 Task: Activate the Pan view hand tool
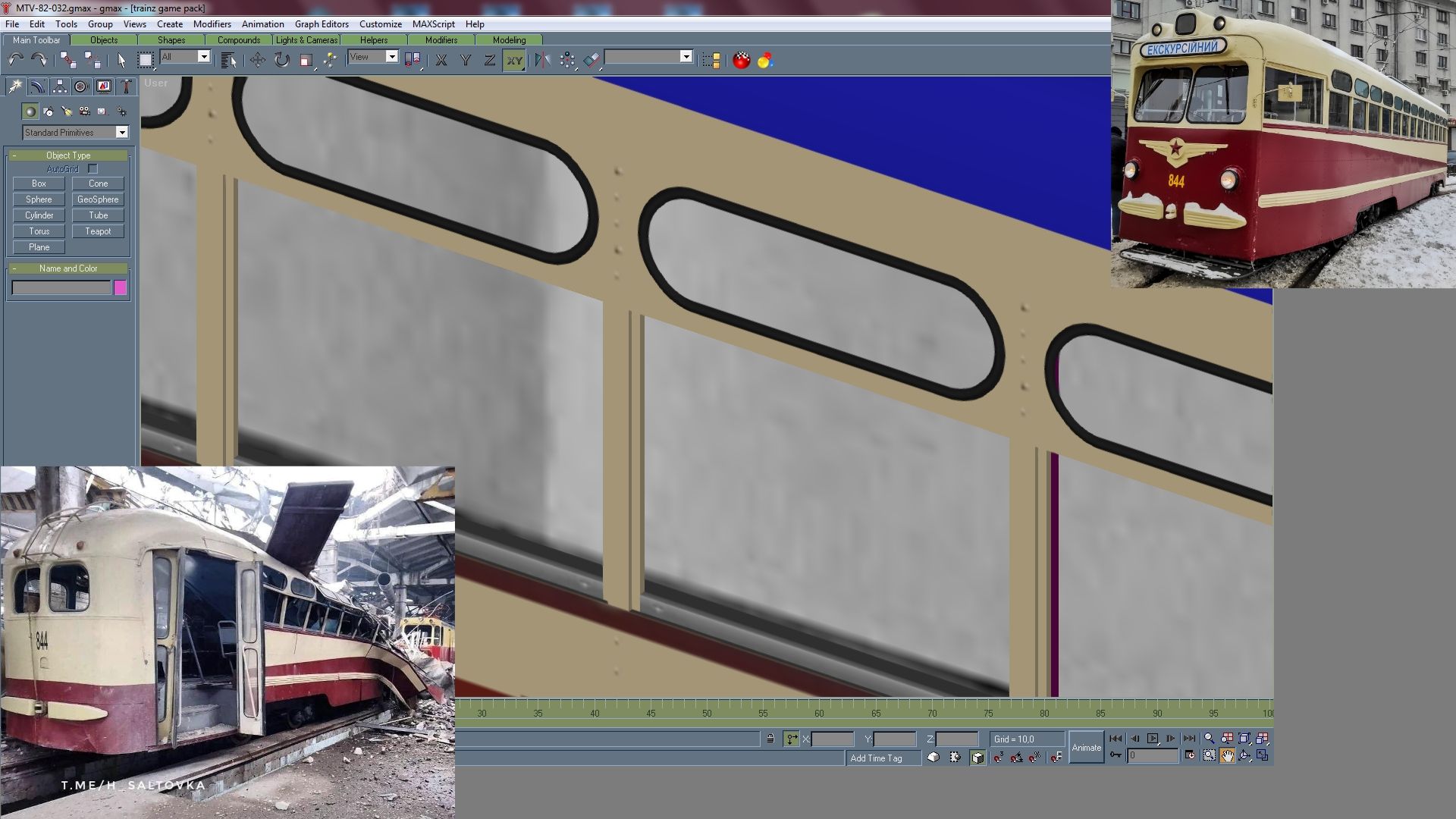pyautogui.click(x=1227, y=755)
